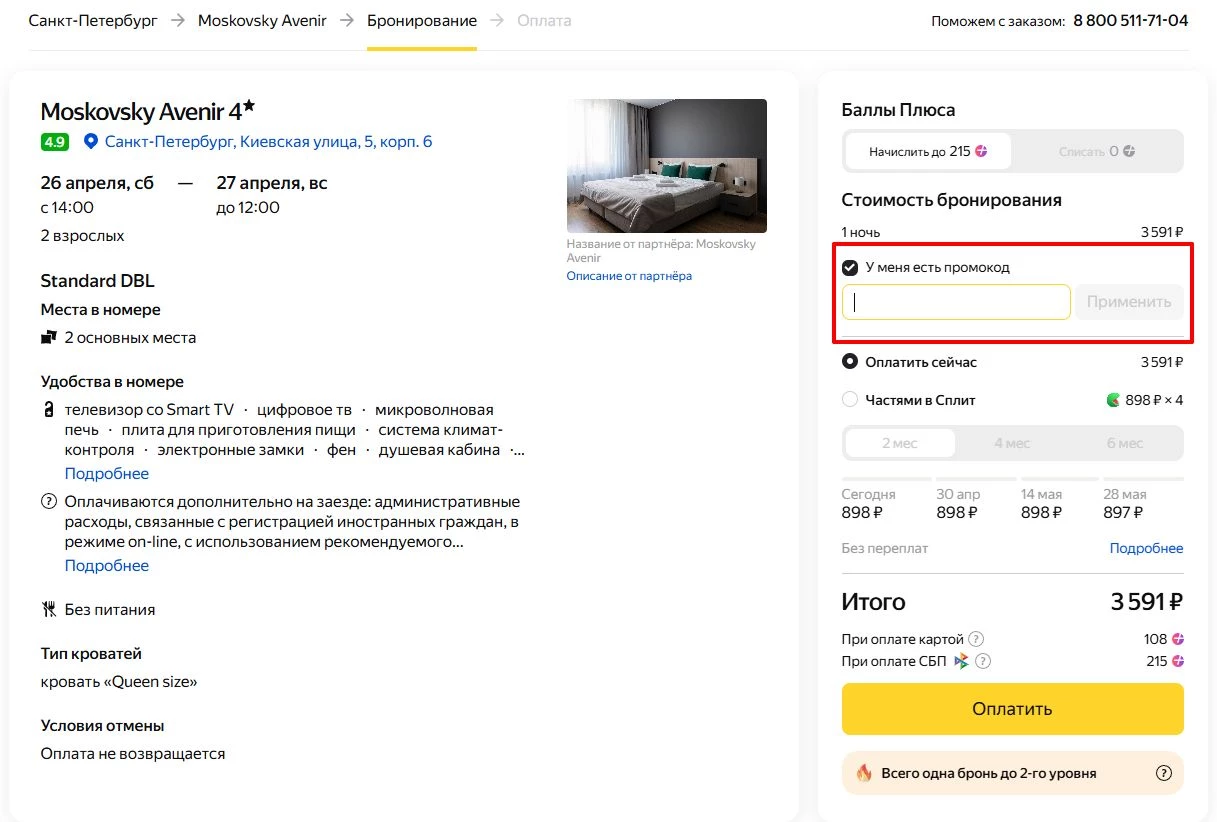Screen dimensions: 1217x822
Task: Click the question mark icon near "Оплачиваются дополнительно"
Action: [46, 501]
